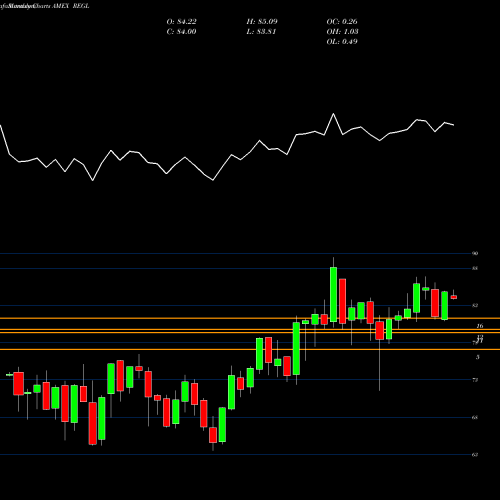
Task: Click the 63 price axis label
Action: click(x=475, y=455)
